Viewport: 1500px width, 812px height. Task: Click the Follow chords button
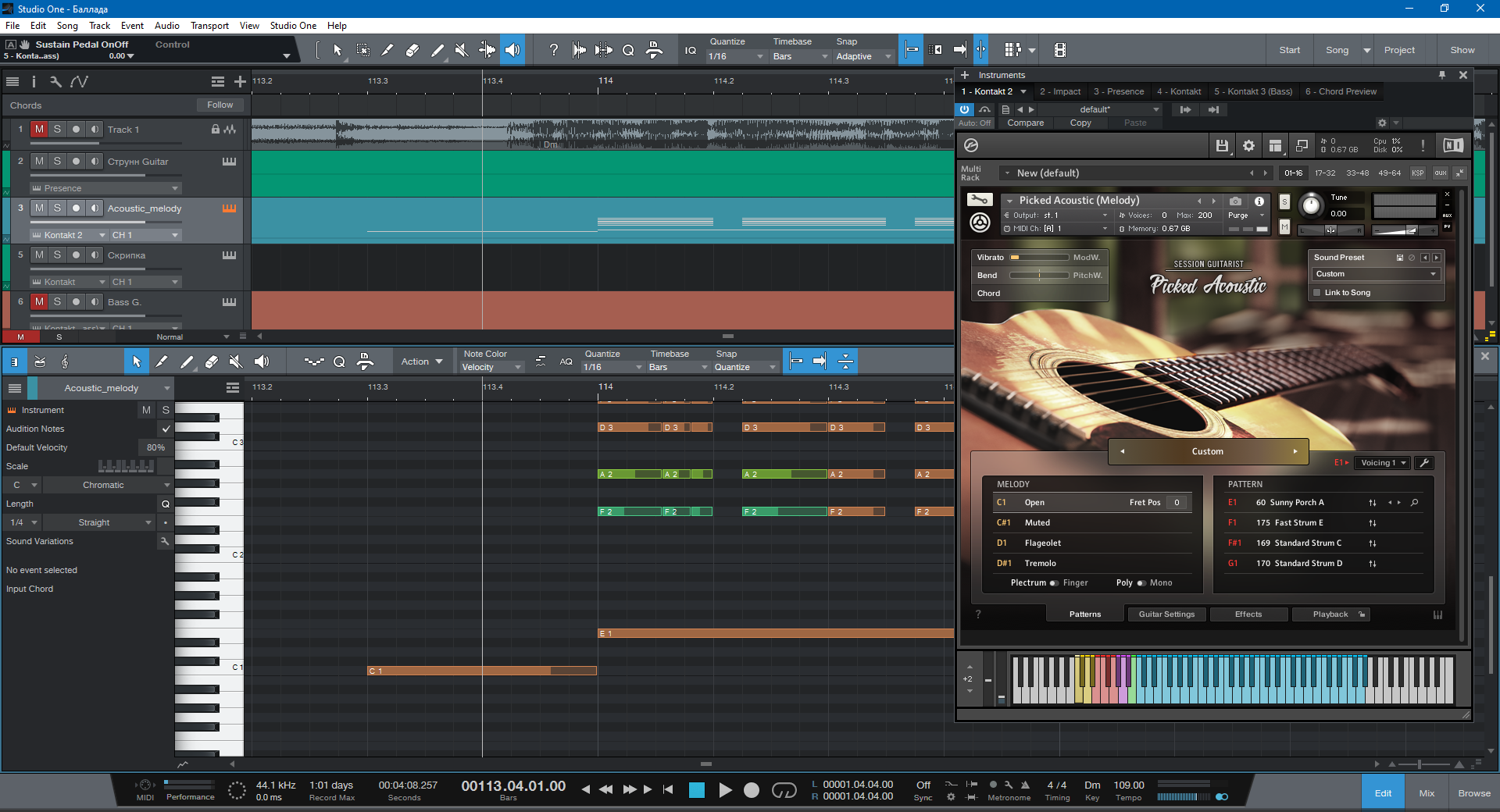(220, 105)
